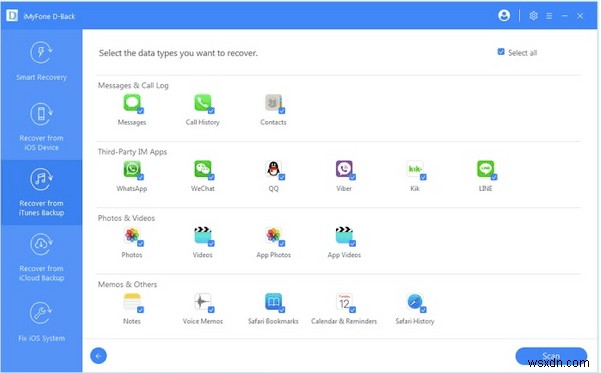Select the Safari Bookmarks book icon
Viewport: 601px width, 373px height.
pyautogui.click(x=273, y=302)
